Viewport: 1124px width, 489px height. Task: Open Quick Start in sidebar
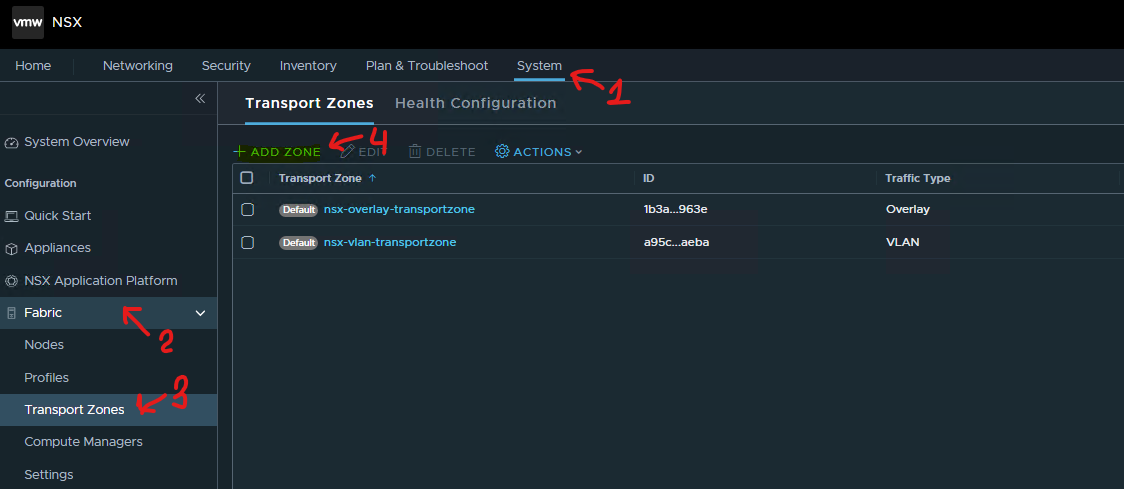click(x=57, y=216)
